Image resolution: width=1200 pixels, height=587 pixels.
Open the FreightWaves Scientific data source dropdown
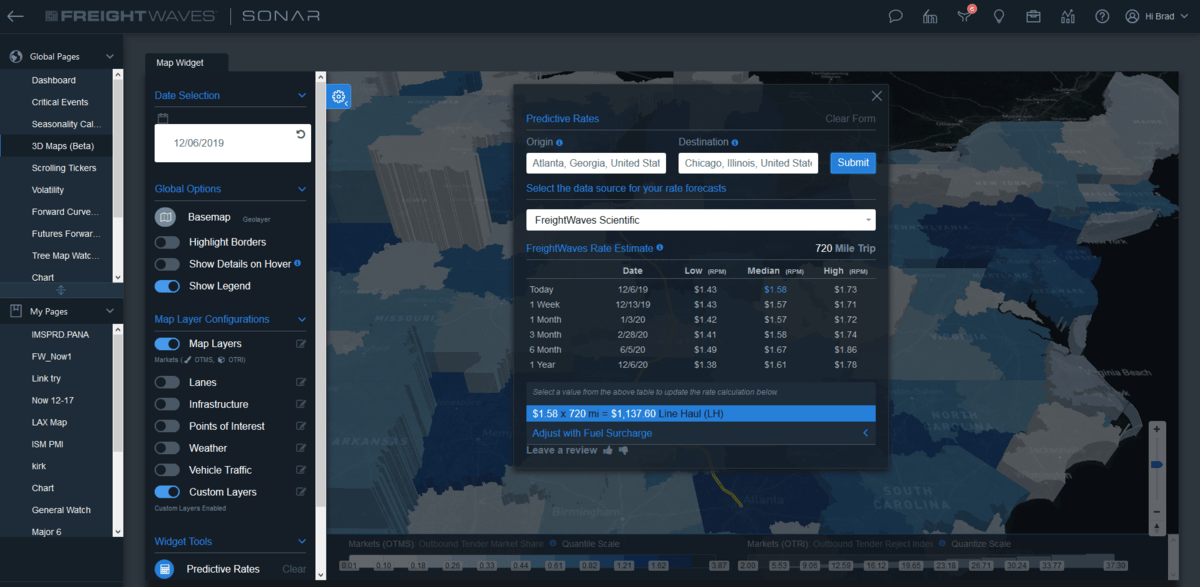coord(701,220)
